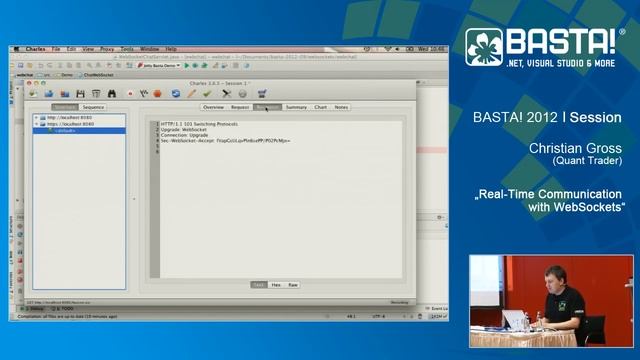Viewport: 640px width, 360px height.
Task: Click the Demo breadcrumb in the IDE
Action: point(65,75)
